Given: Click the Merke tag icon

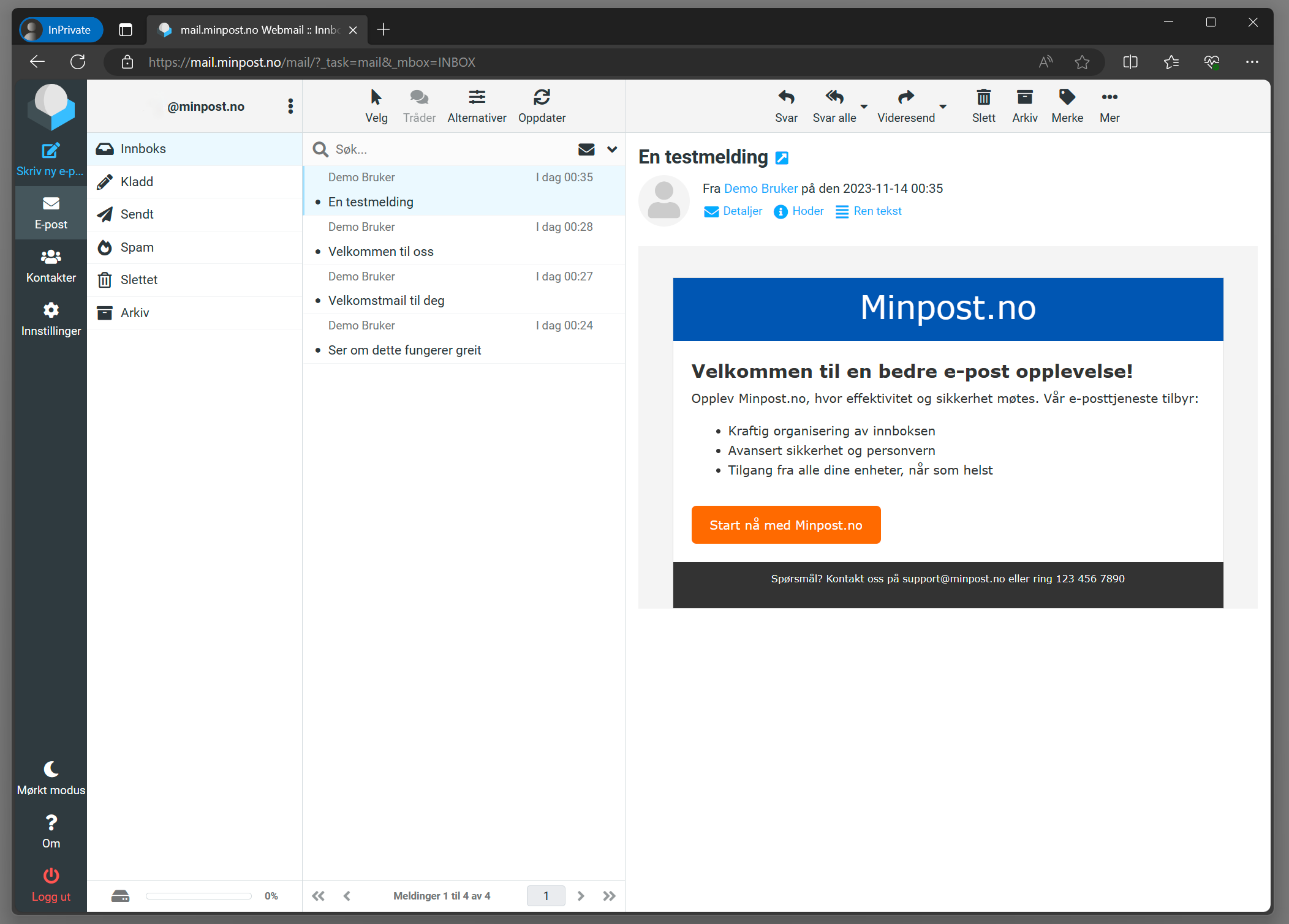Looking at the screenshot, I should click(1067, 98).
